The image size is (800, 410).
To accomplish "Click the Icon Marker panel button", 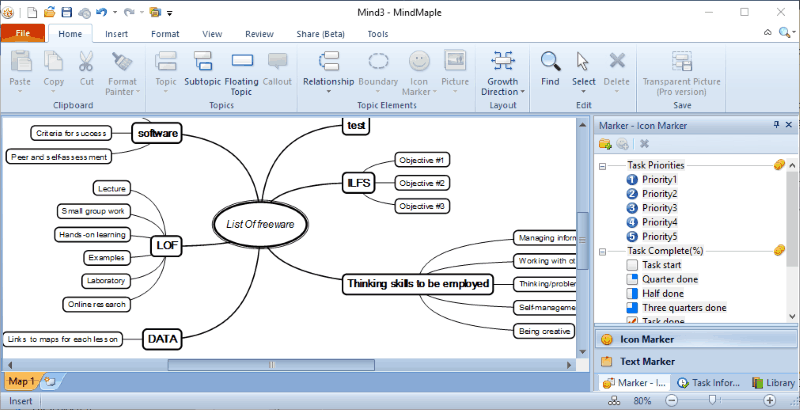I will 696,339.
